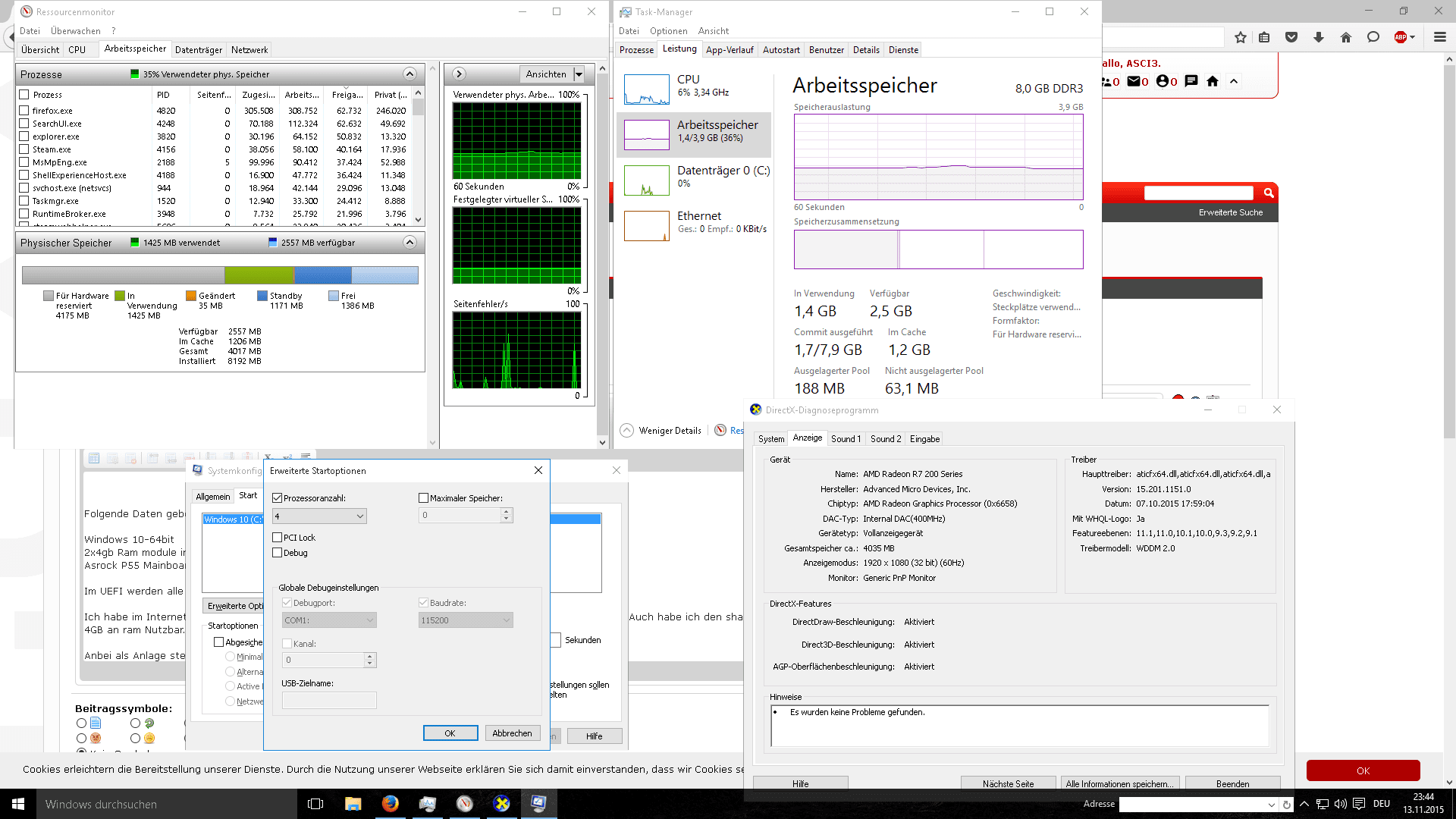
Task: Collapse the Prozesse section chevron
Action: (x=409, y=74)
